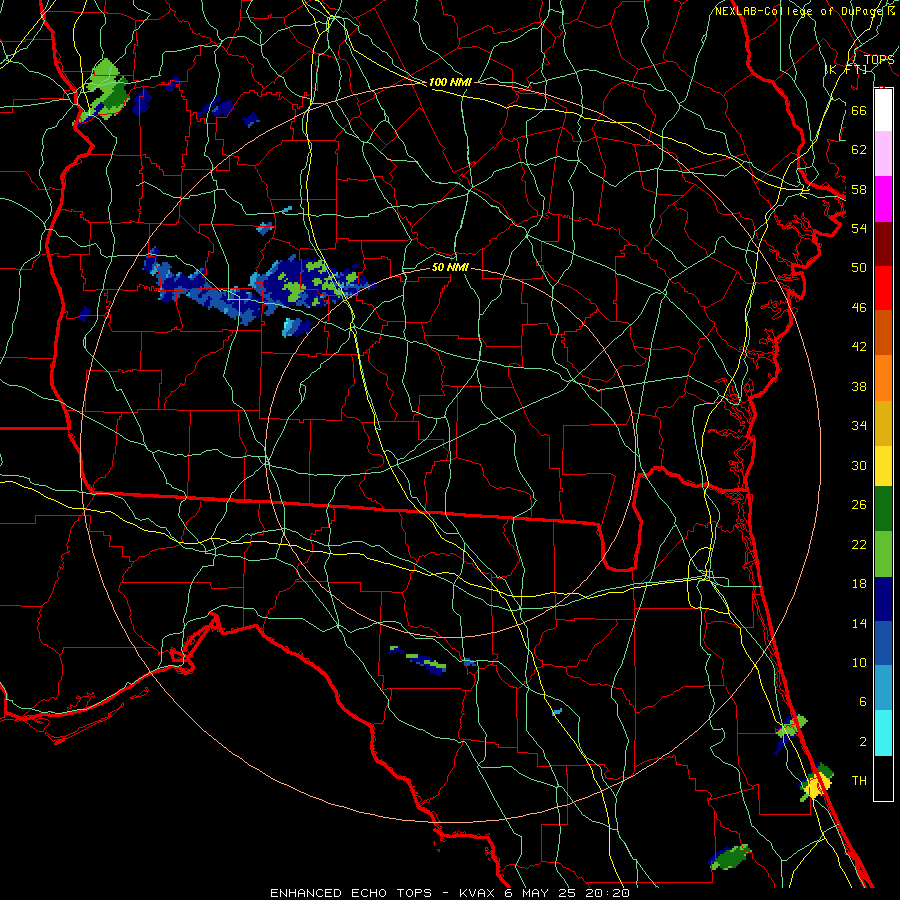Click the cyan legend swatch
900x900 pixels.
(x=883, y=733)
